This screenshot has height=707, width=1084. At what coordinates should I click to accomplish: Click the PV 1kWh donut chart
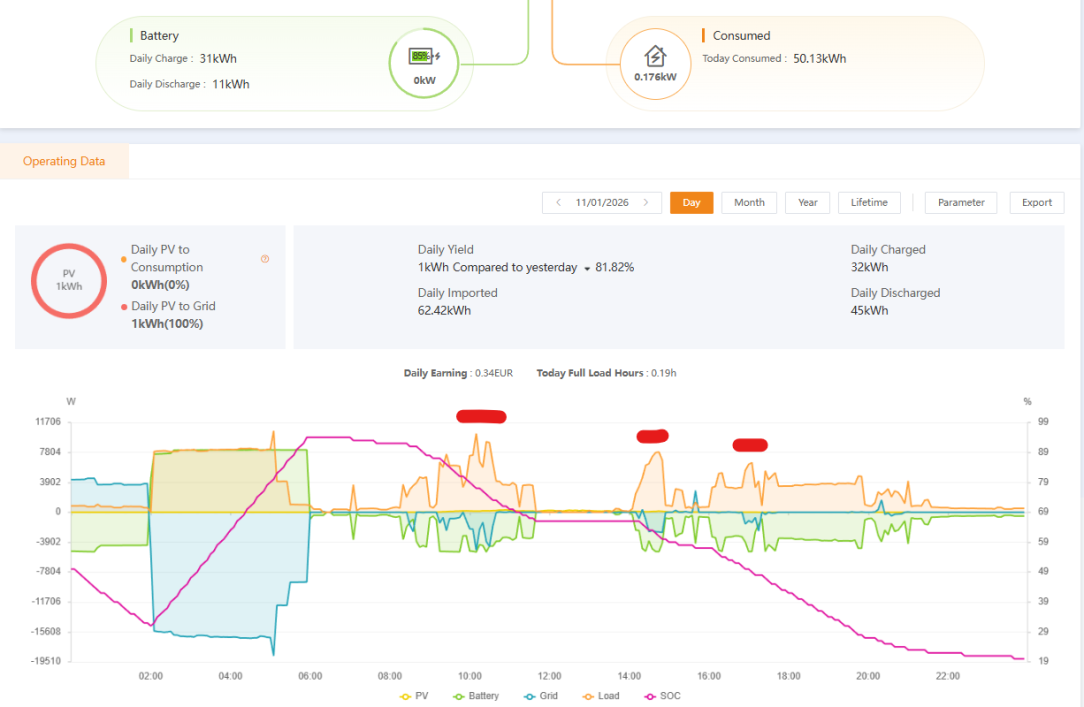pyautogui.click(x=68, y=281)
